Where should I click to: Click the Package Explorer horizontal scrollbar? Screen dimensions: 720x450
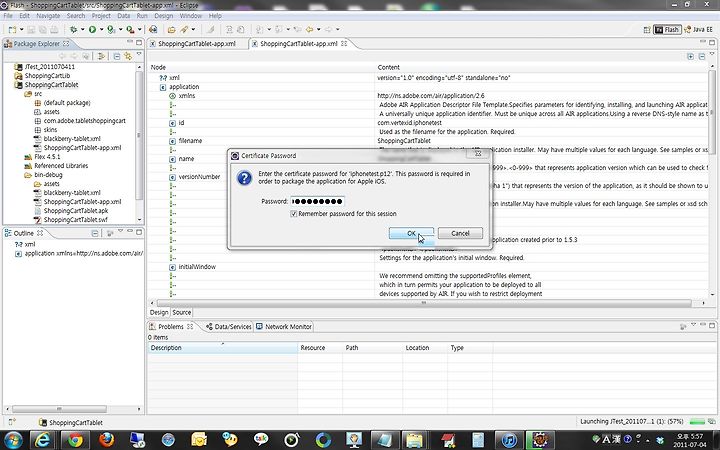point(59,409)
